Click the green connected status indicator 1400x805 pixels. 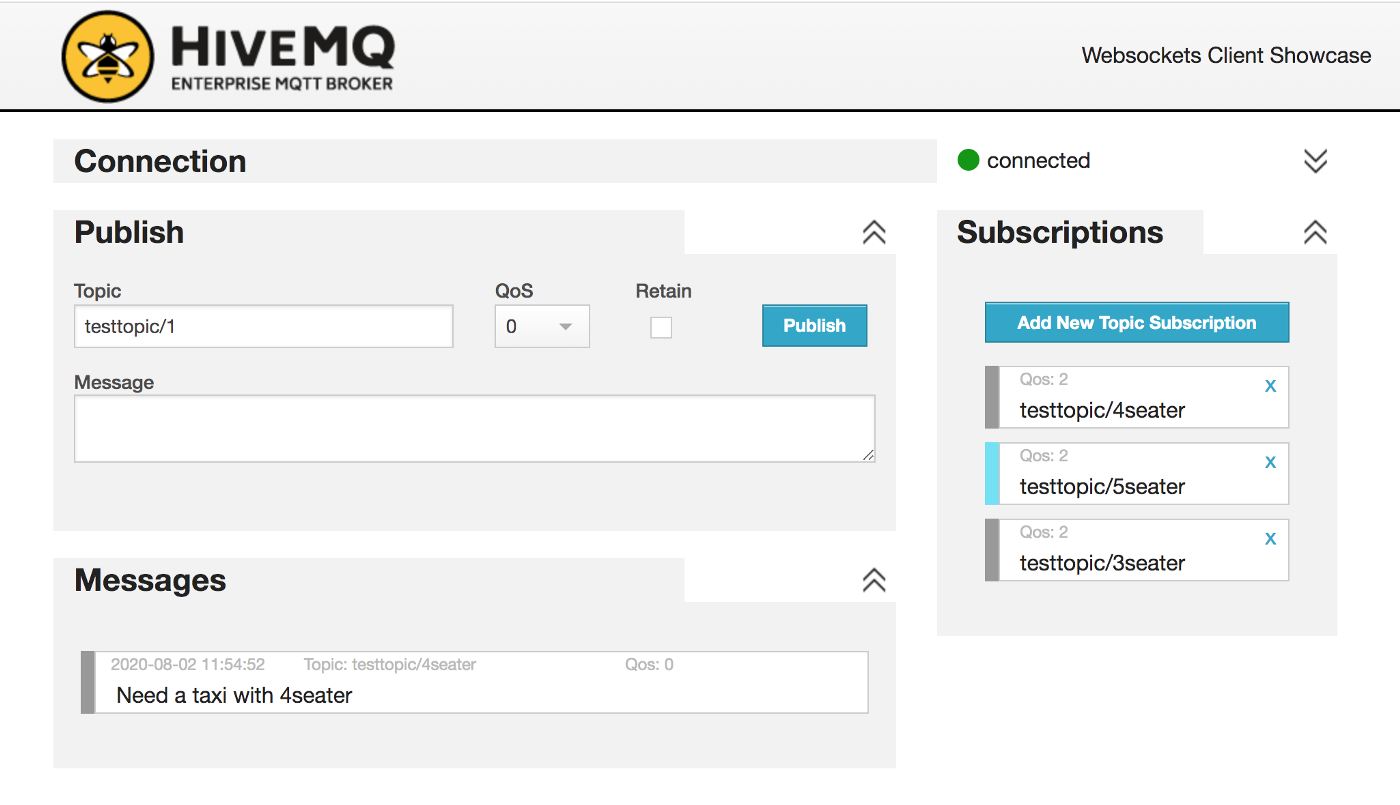968,160
